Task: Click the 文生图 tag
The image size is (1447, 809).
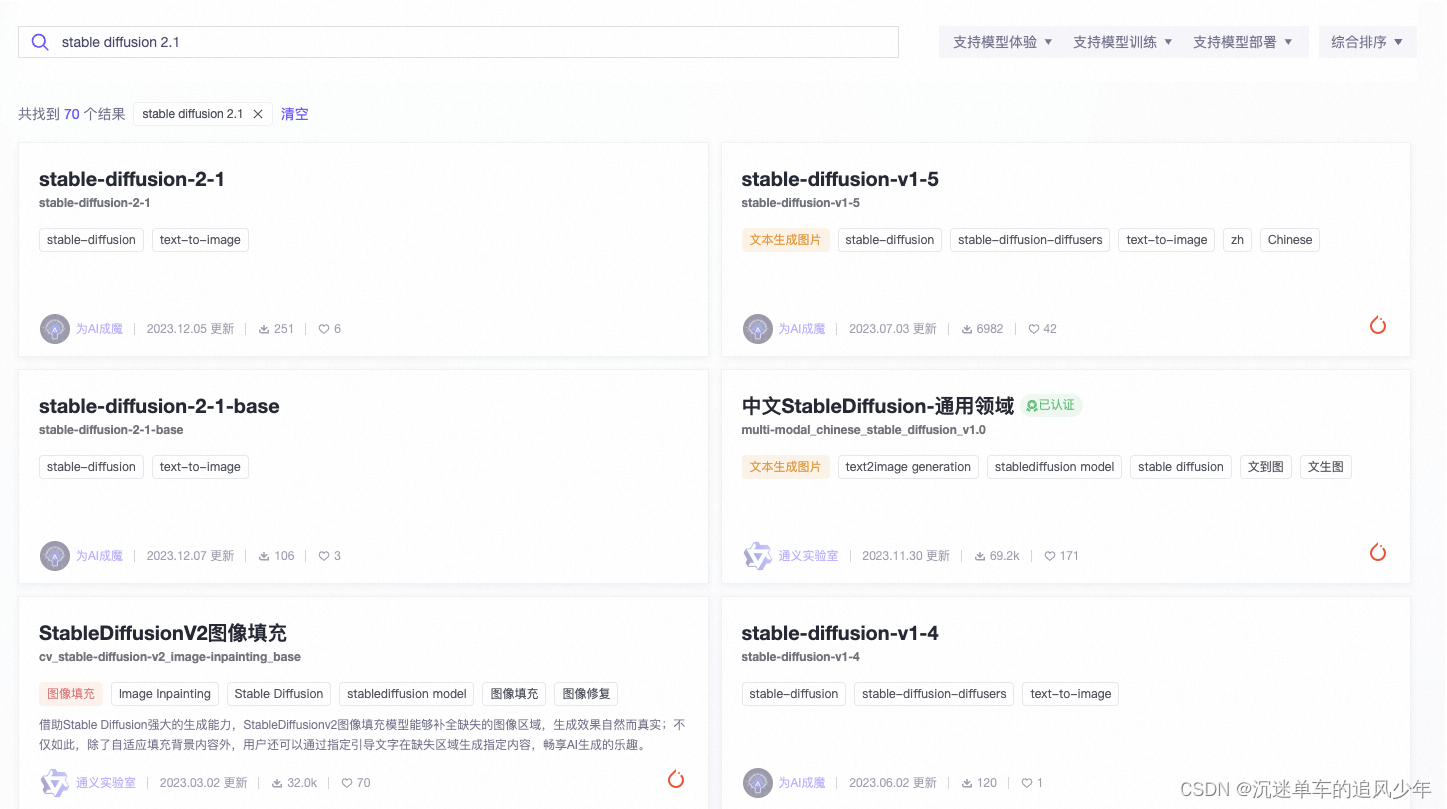Action: point(1326,467)
